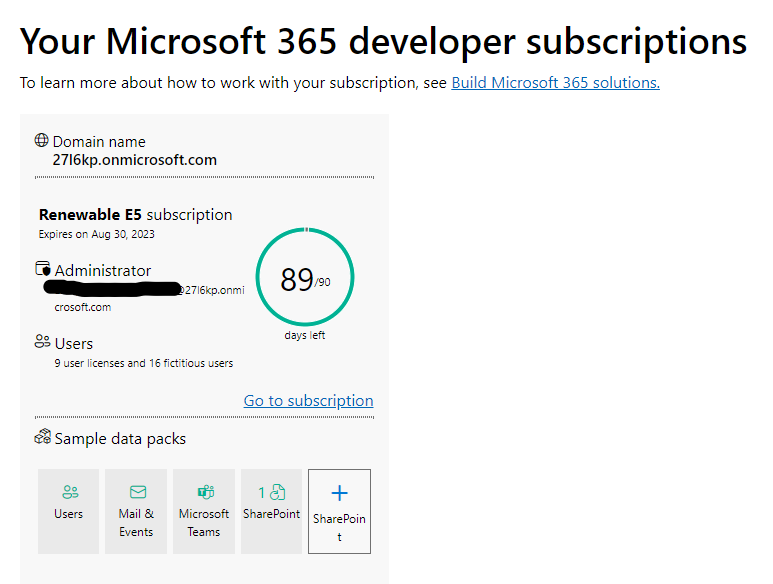
Task: Click the Administrator shield icon
Action: [43, 269]
